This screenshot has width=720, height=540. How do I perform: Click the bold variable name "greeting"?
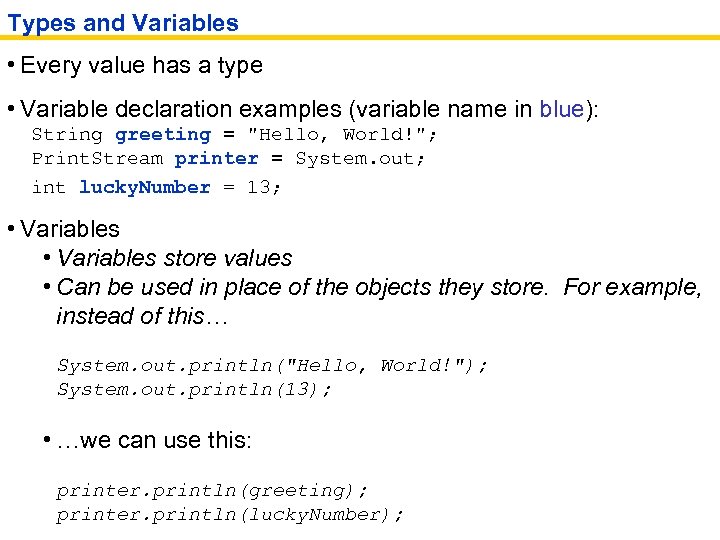point(163,134)
